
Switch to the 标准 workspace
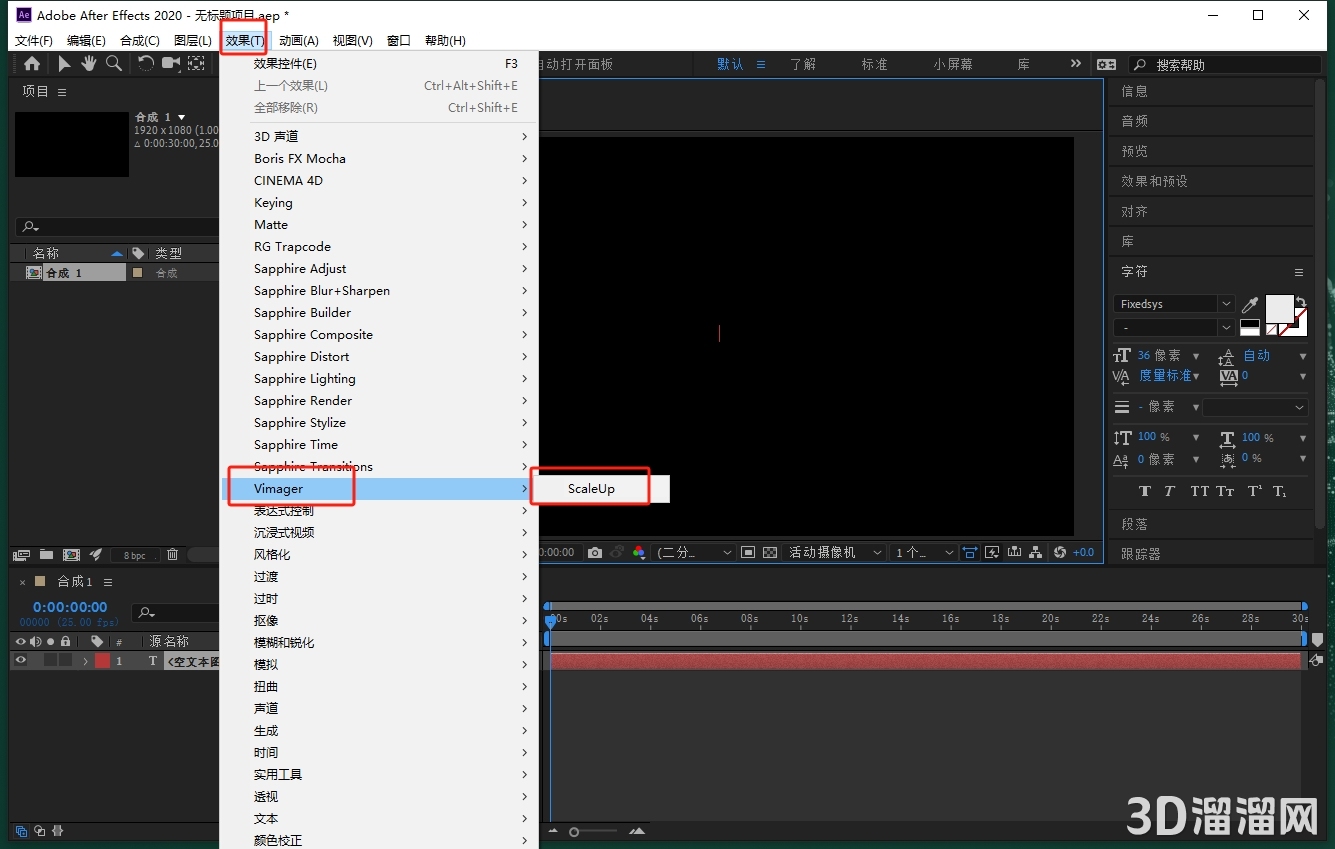coord(874,64)
